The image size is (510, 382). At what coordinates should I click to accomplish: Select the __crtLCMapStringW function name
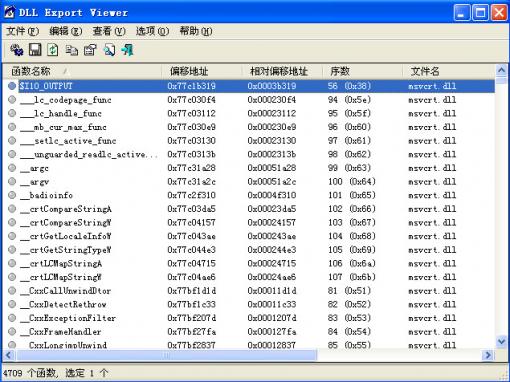[x=60, y=277]
